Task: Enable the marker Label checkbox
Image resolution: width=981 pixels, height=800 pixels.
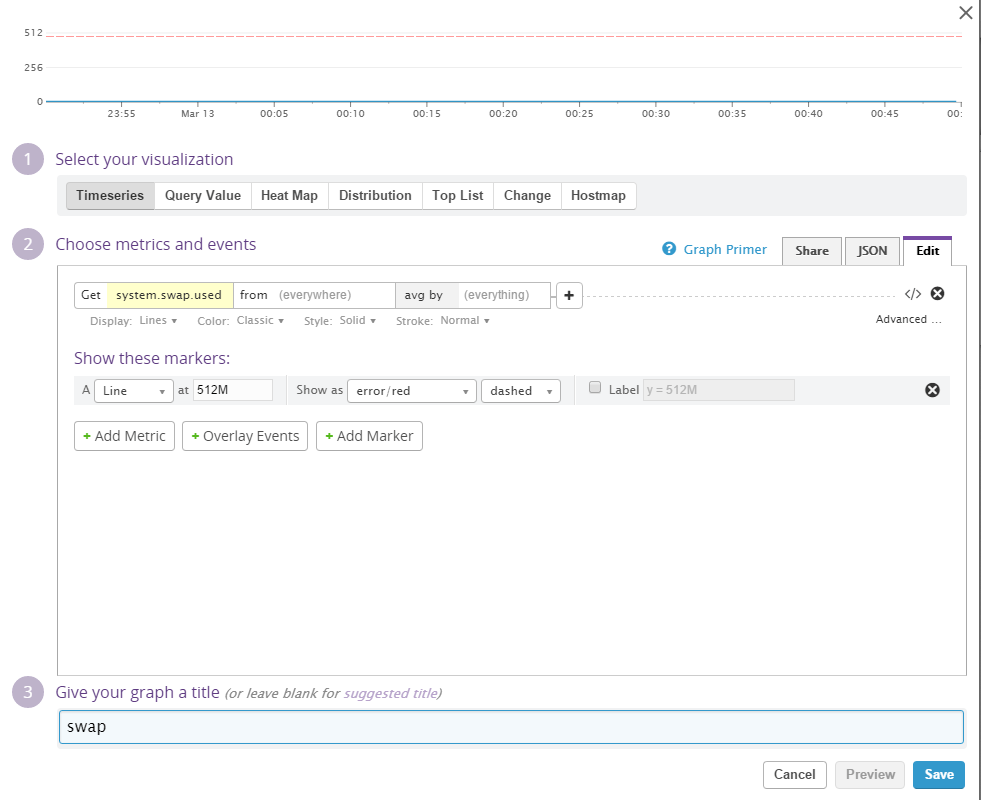Action: pos(595,388)
